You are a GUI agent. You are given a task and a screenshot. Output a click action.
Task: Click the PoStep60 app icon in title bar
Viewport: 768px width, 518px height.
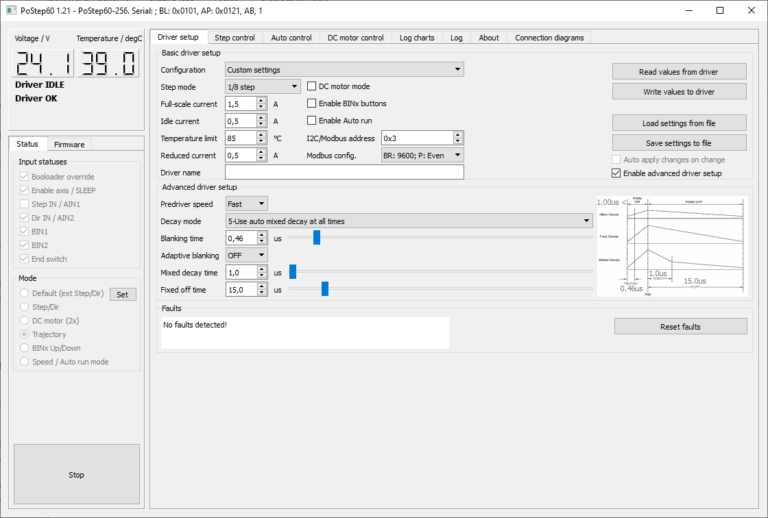[11, 10]
